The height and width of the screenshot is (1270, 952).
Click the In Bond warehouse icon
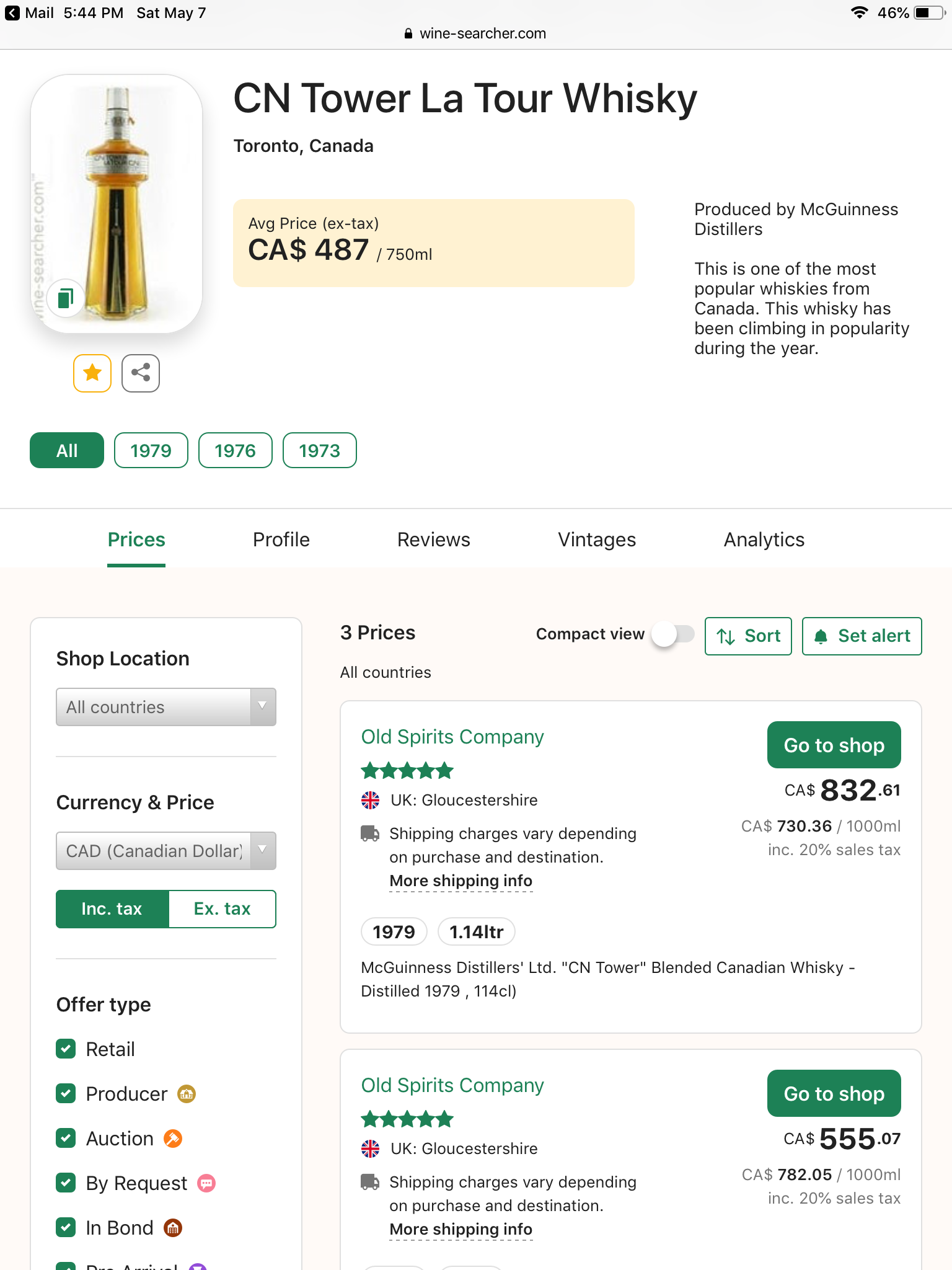pyautogui.click(x=173, y=1228)
